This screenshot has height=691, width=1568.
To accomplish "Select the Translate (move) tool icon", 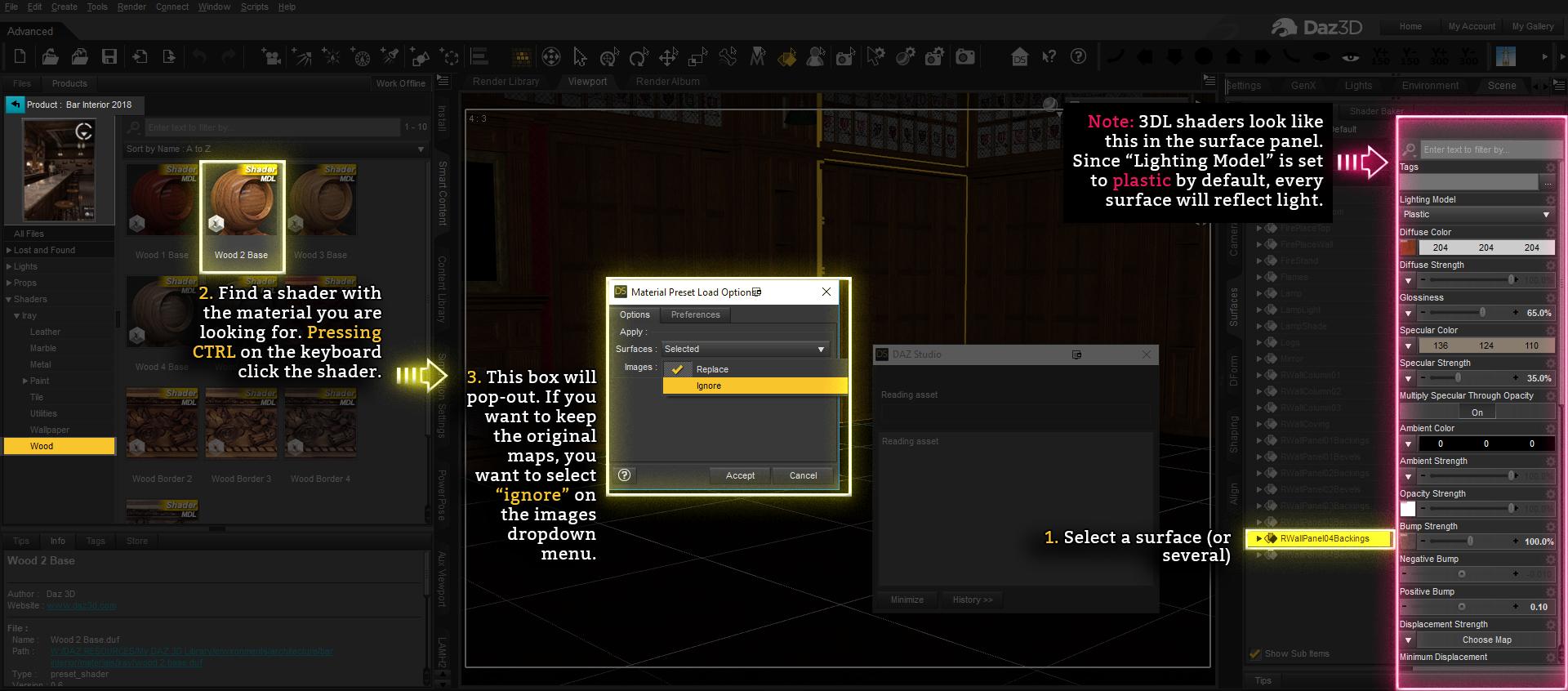I will [668, 56].
